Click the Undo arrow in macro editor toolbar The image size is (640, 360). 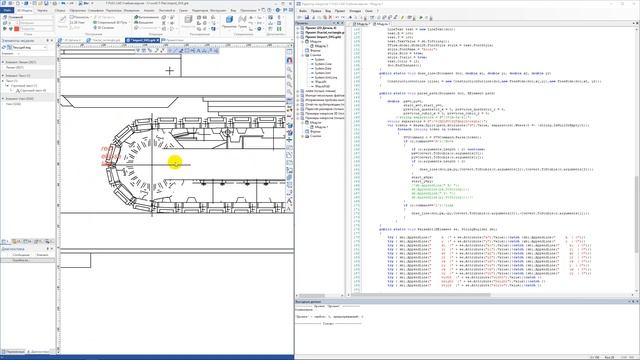coord(337,18)
